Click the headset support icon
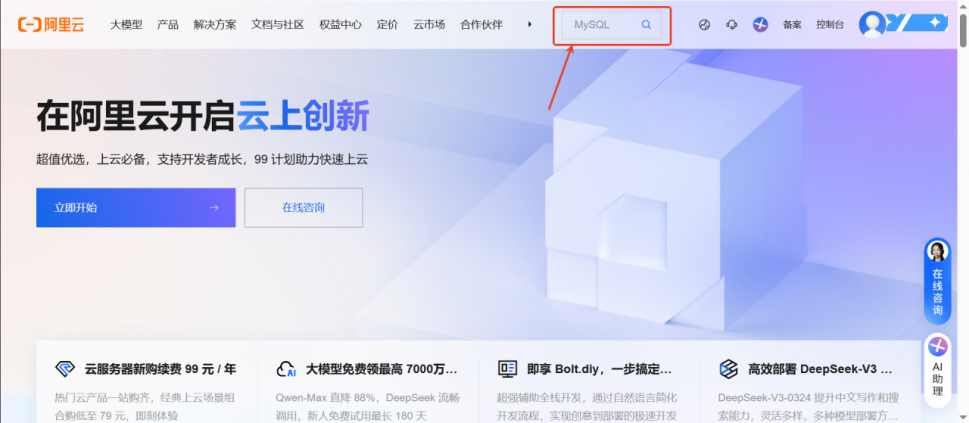This screenshot has height=423, width=969. (732, 25)
